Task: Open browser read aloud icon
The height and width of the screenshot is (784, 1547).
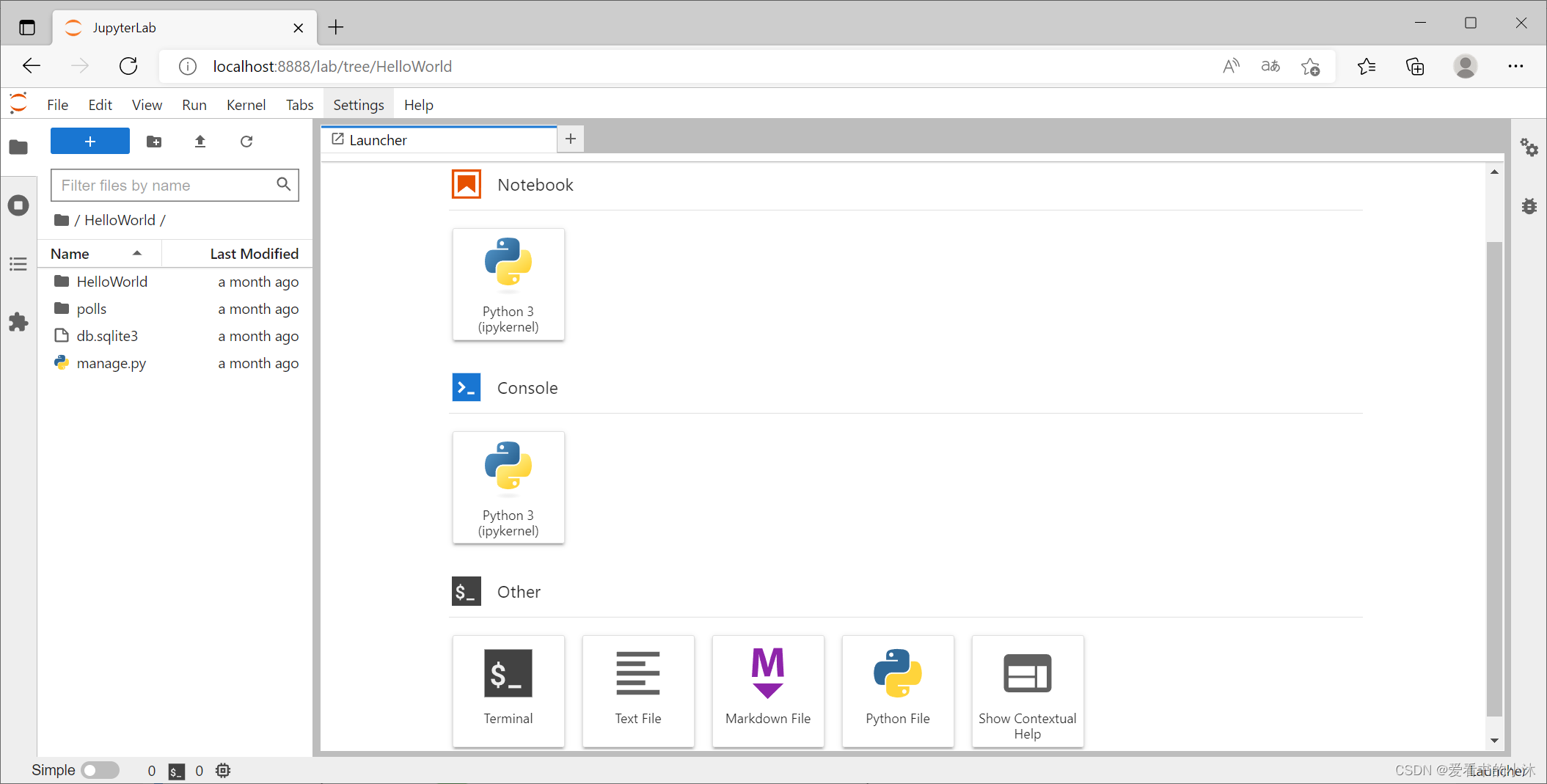Action: point(1231,66)
